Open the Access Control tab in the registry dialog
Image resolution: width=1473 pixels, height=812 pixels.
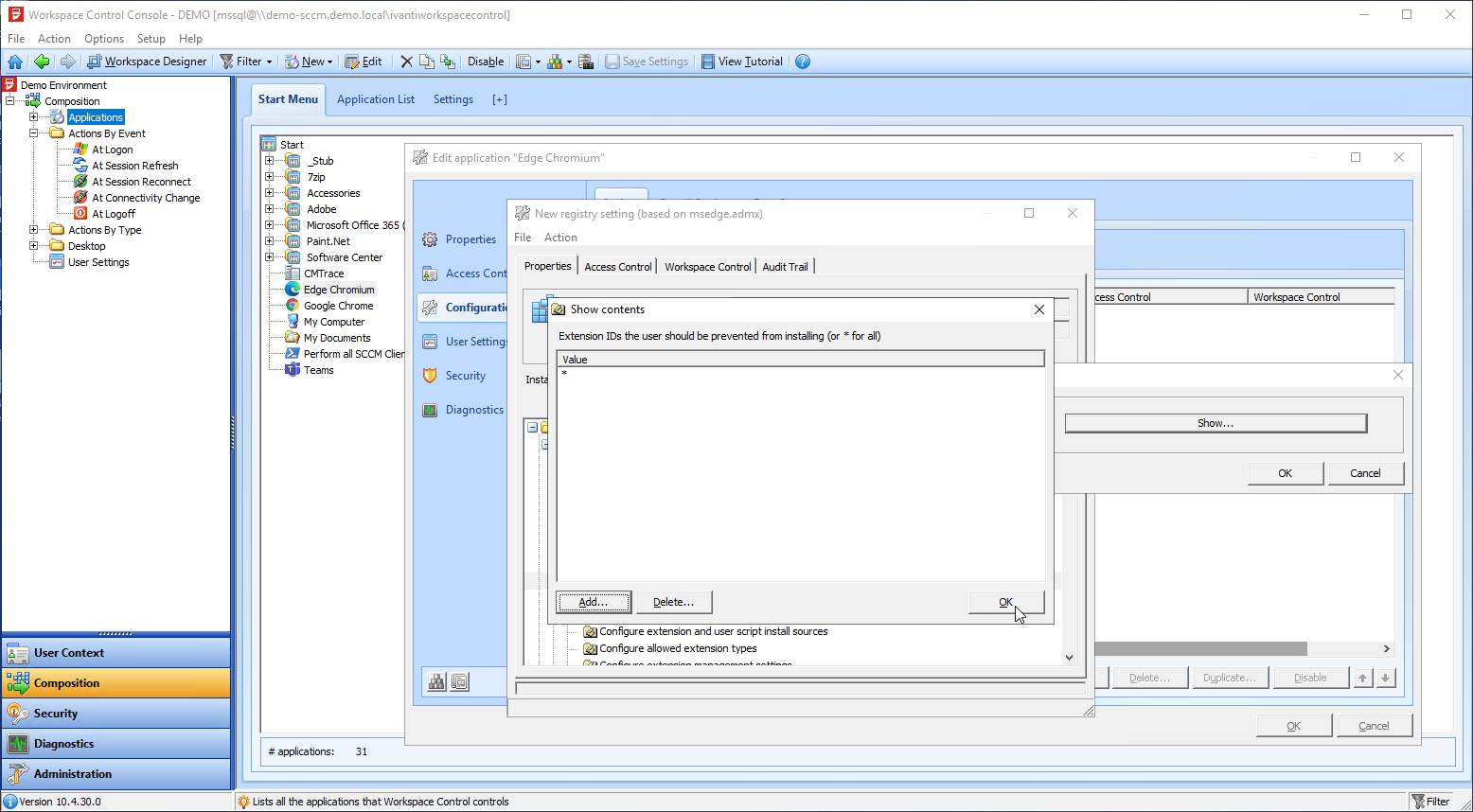617,267
